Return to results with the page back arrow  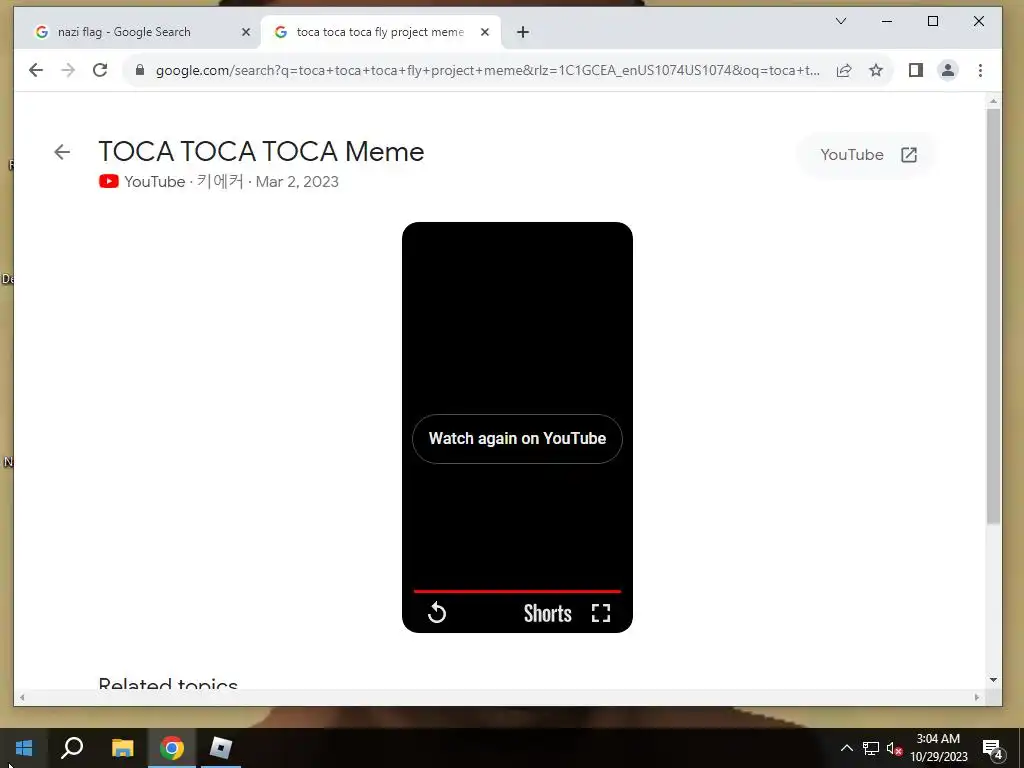coord(62,152)
